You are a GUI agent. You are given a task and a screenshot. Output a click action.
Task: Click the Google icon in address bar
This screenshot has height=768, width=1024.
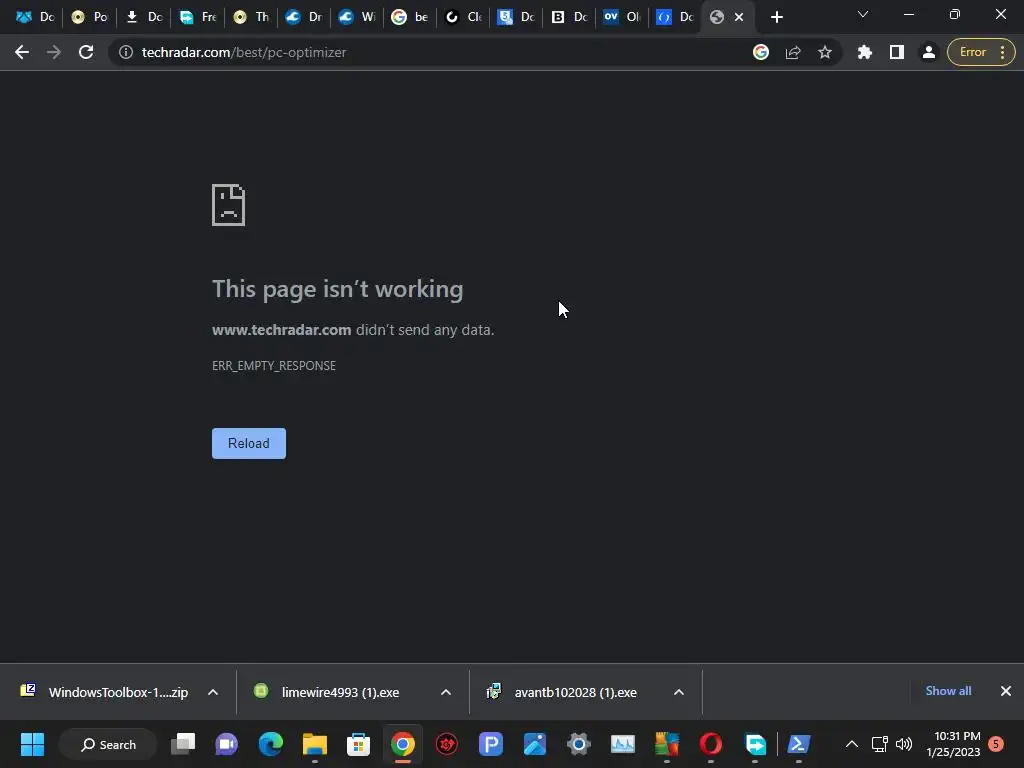click(x=761, y=52)
